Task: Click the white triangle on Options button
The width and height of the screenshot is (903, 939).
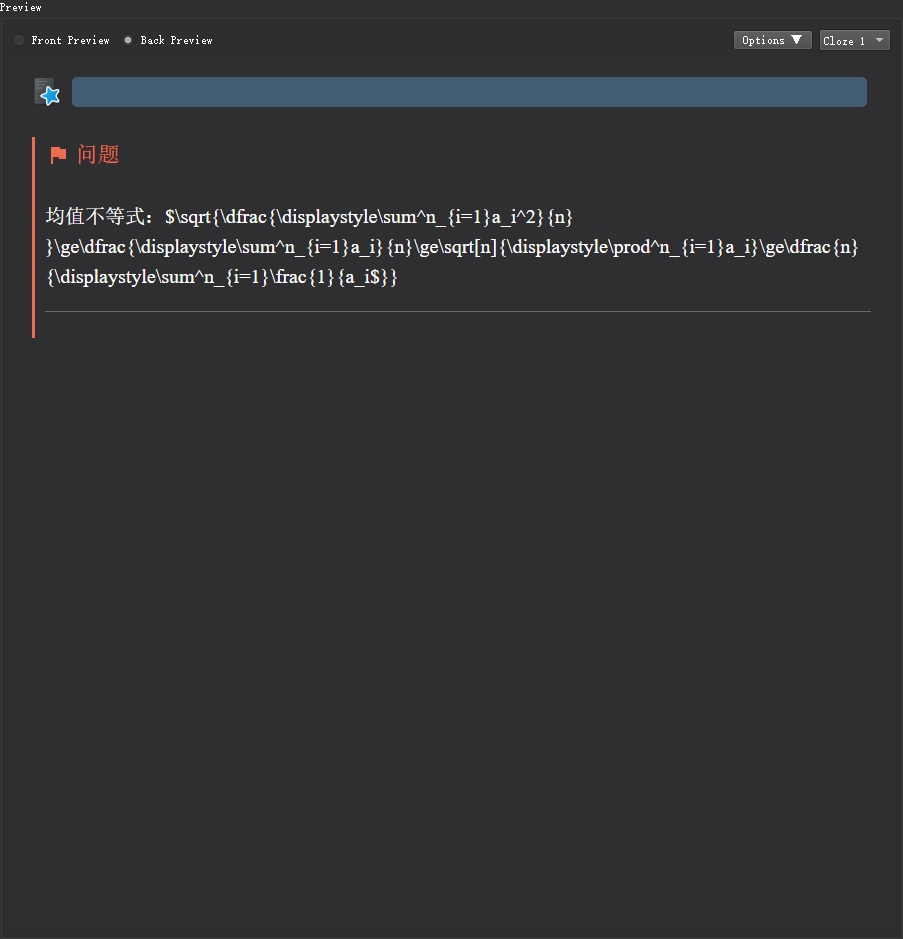Action: [x=796, y=40]
